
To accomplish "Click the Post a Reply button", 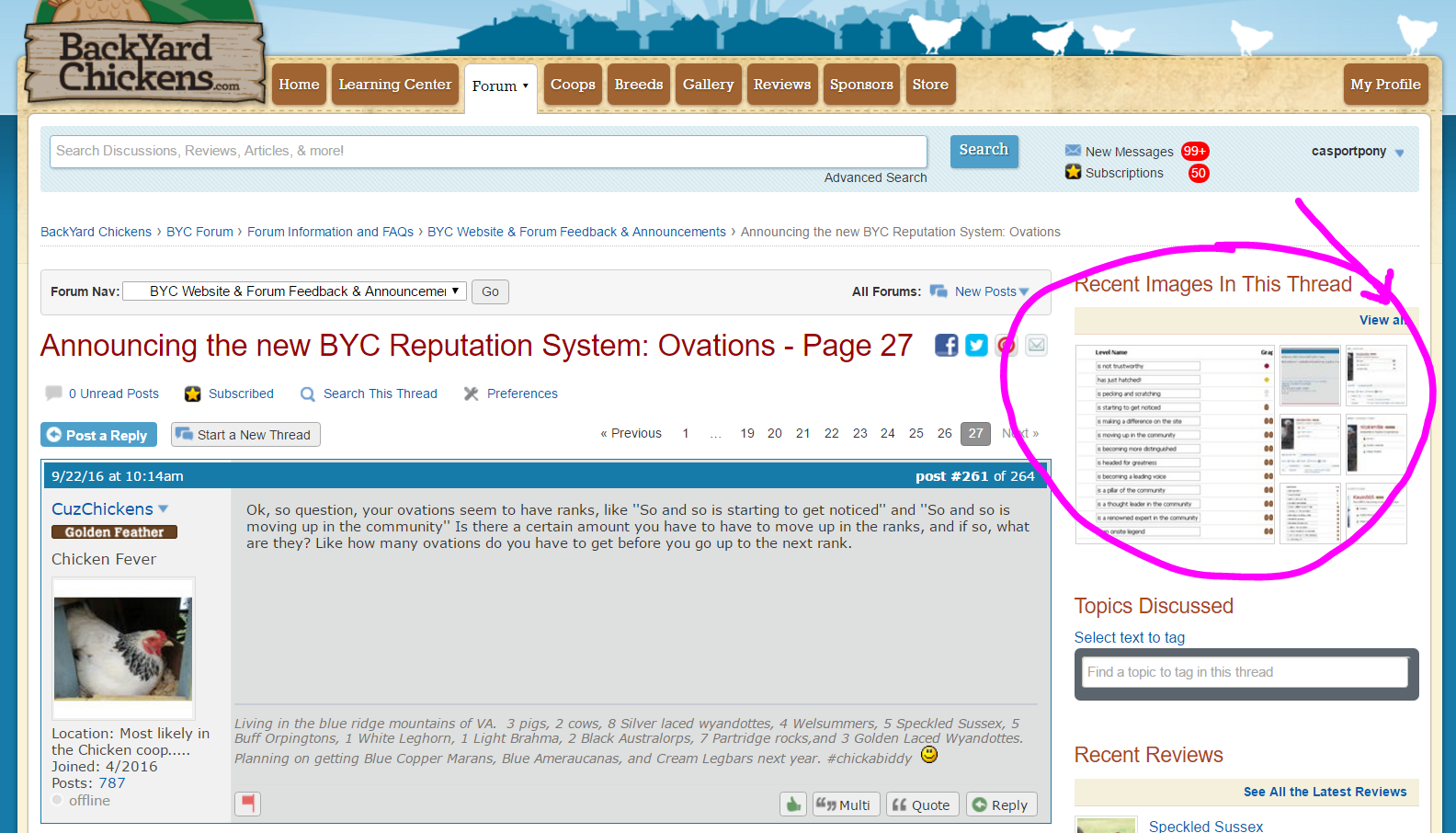I will click(x=98, y=435).
